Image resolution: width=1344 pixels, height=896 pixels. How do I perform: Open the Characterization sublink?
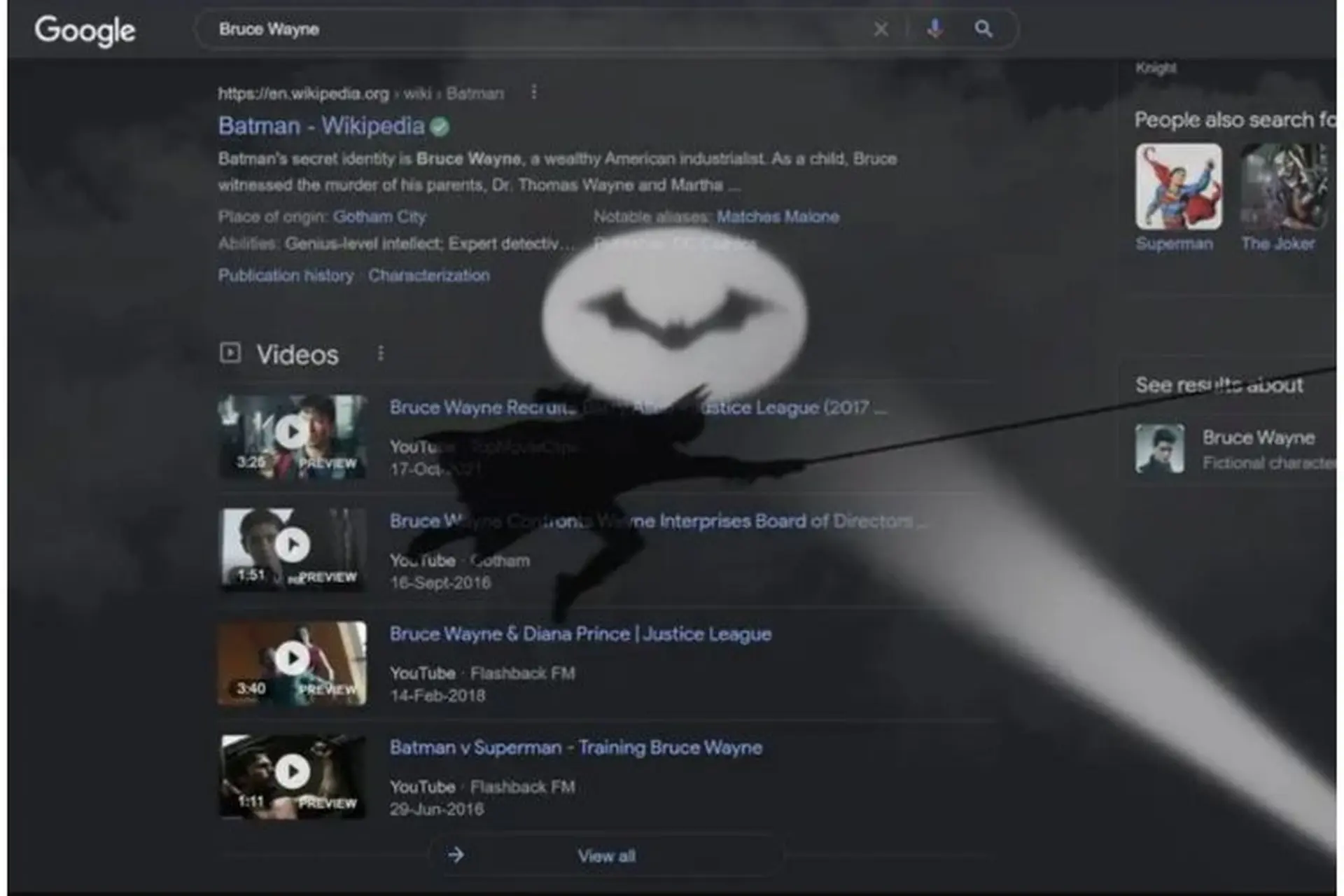coord(429,276)
